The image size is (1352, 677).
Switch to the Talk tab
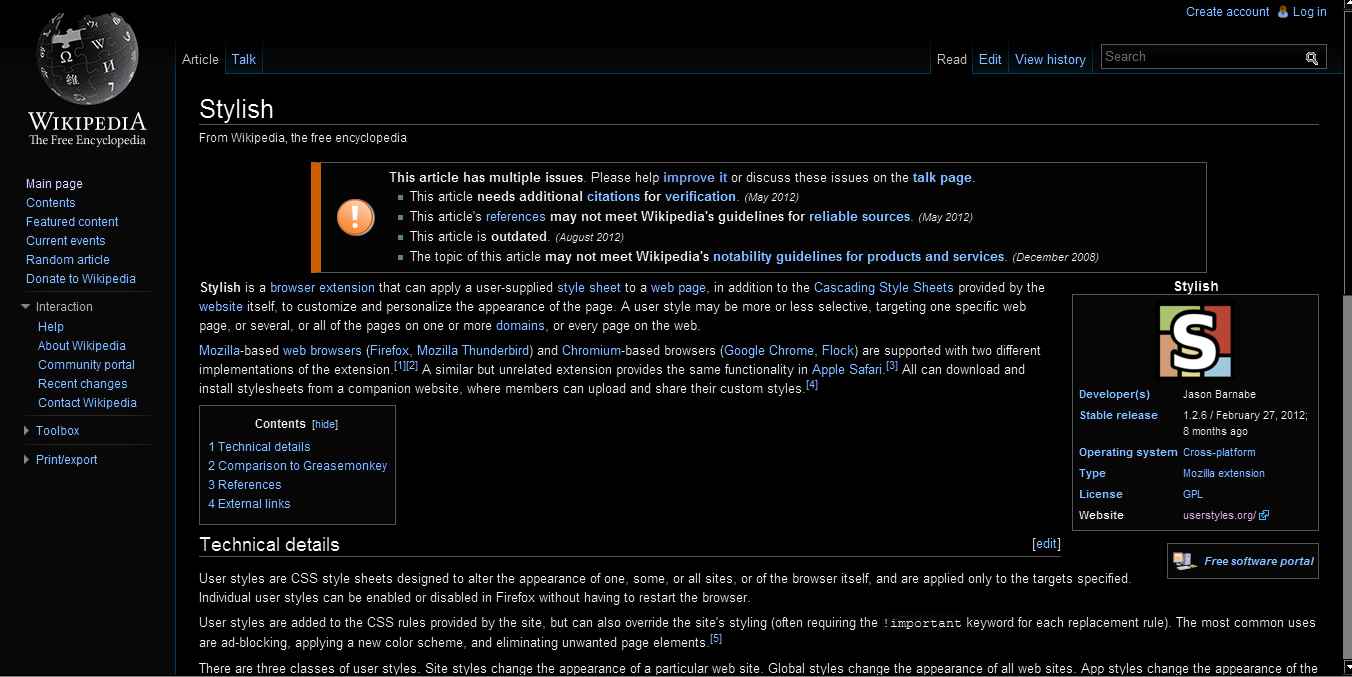coord(244,59)
